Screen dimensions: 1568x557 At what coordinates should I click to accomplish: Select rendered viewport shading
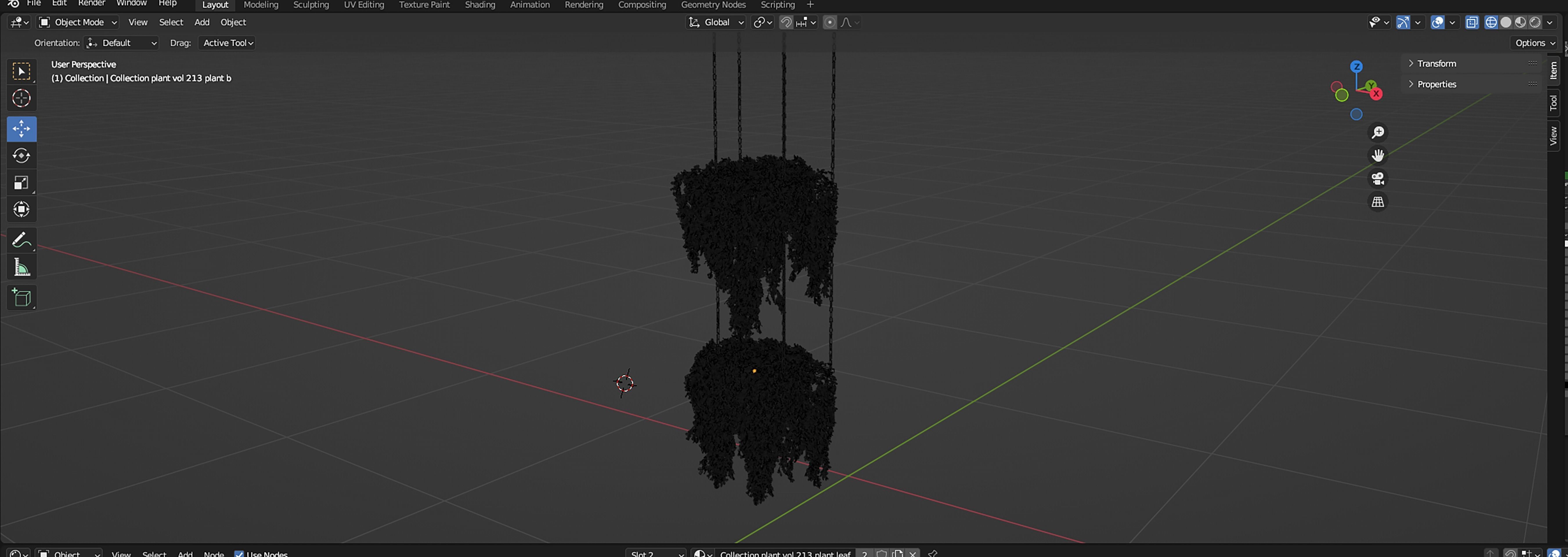[1535, 23]
